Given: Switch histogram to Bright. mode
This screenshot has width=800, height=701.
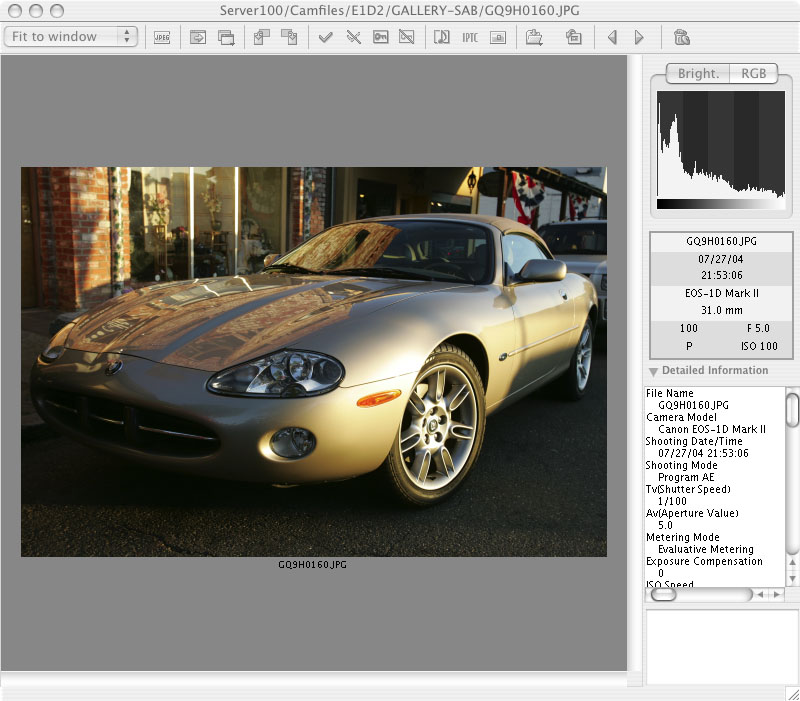Looking at the screenshot, I should (697, 73).
